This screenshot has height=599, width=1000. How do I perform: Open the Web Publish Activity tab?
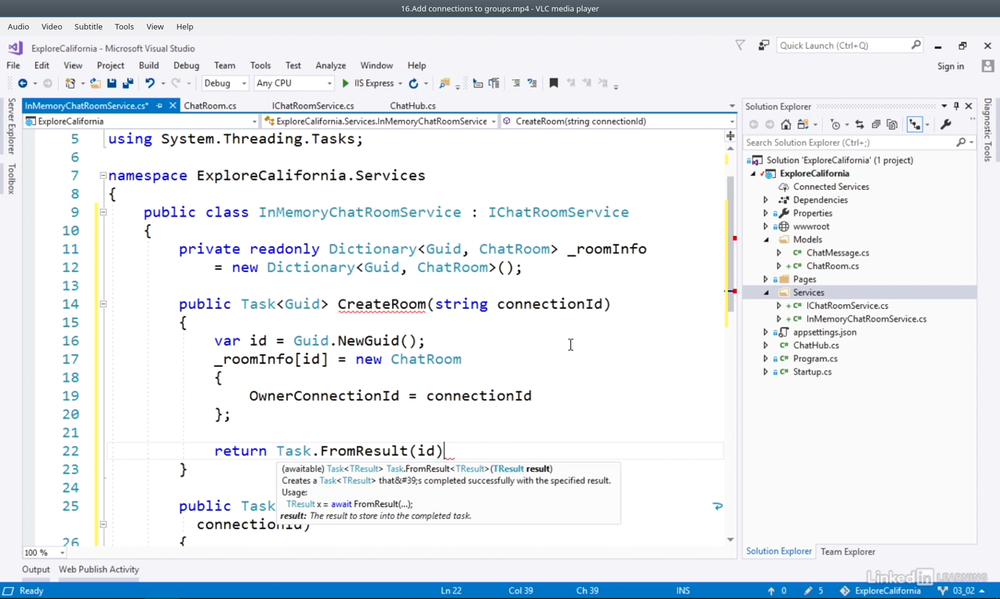point(99,570)
